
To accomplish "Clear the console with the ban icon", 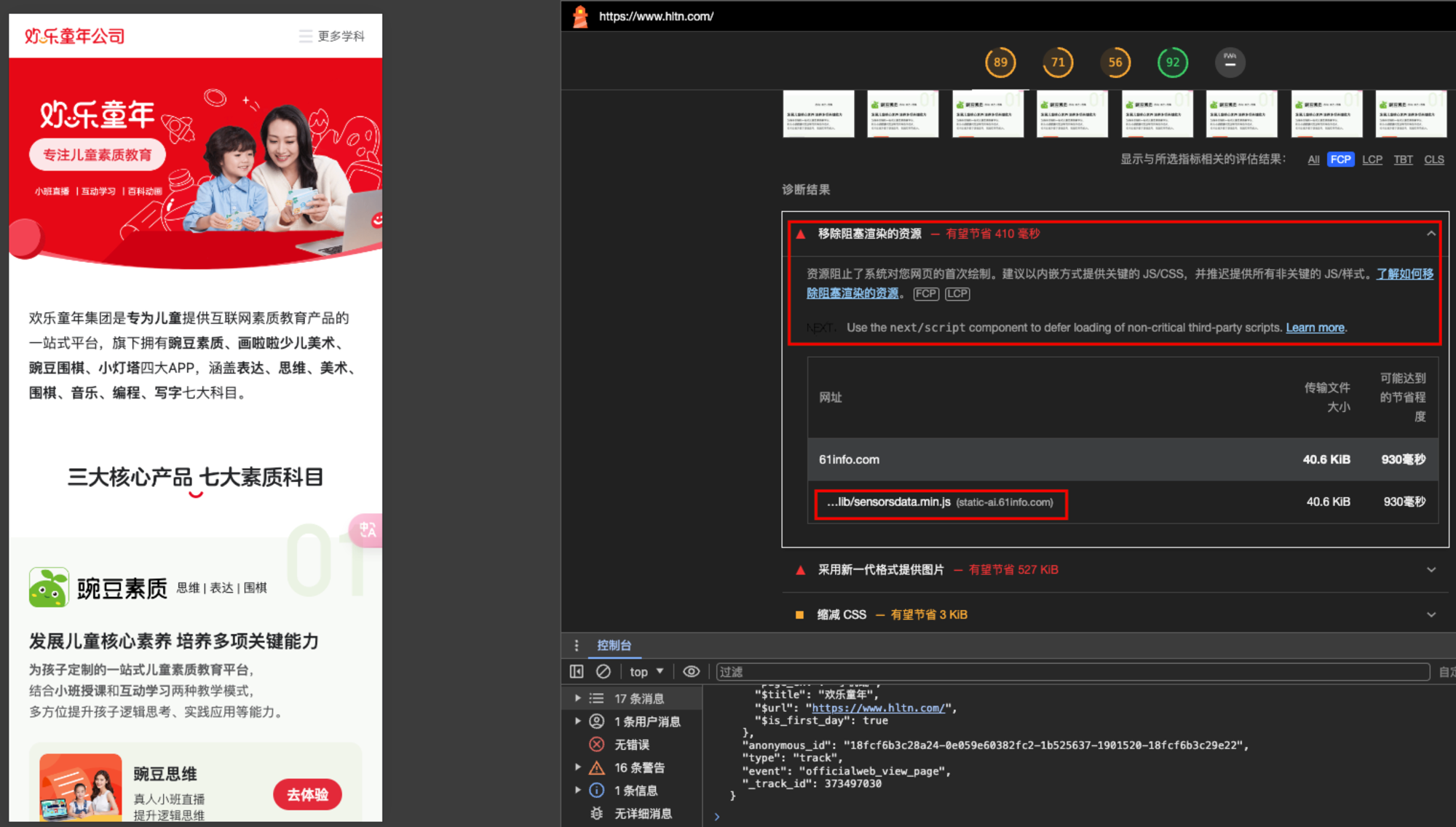I will [603, 671].
